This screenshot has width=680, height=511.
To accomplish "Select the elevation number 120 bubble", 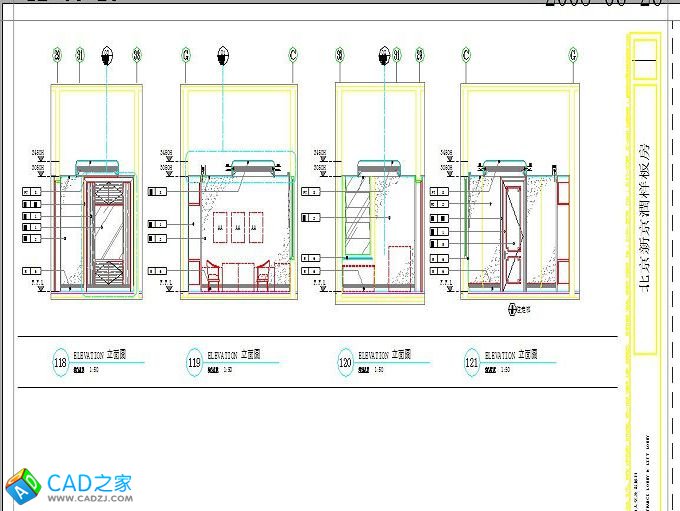I will (x=346, y=363).
